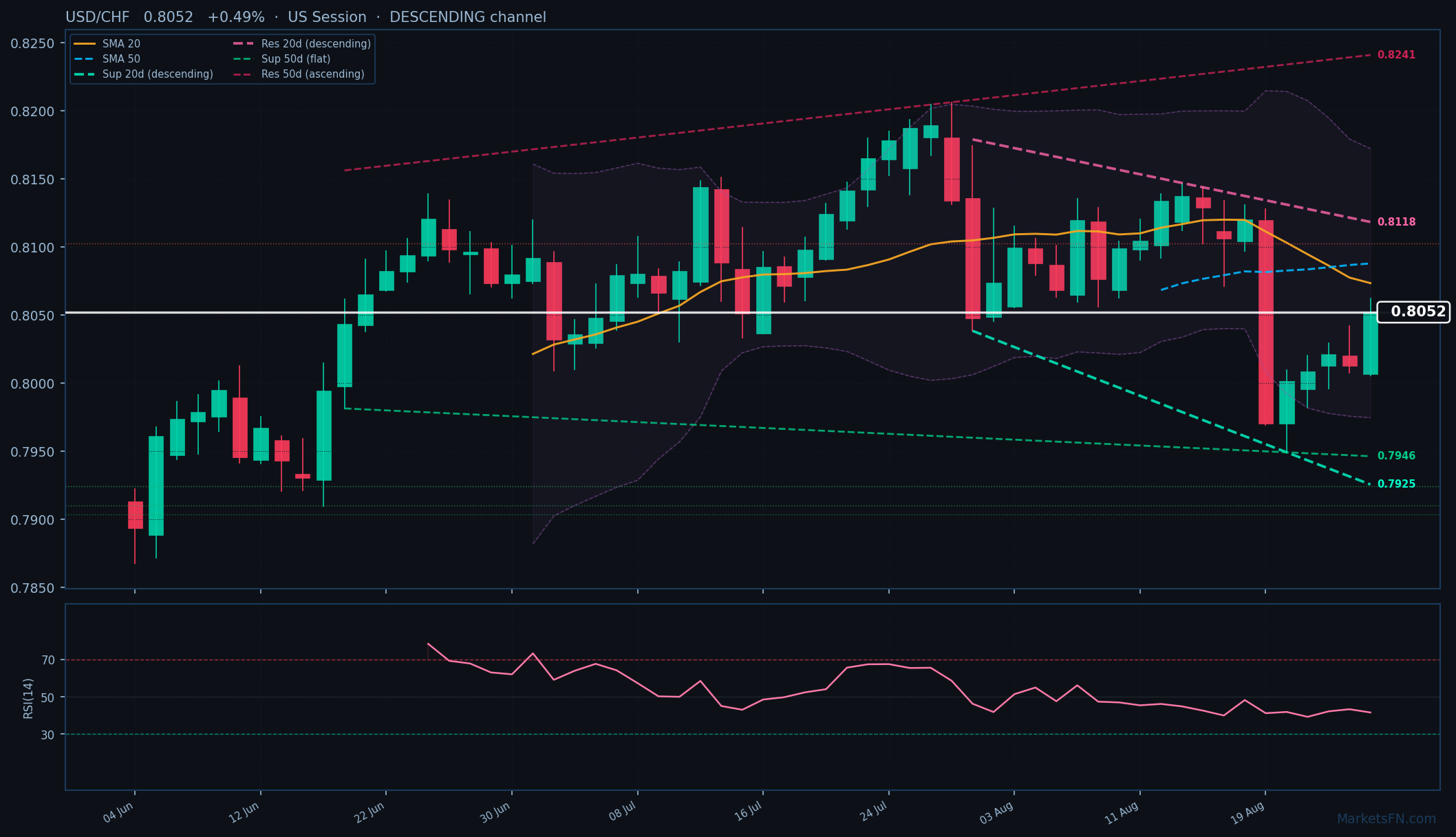This screenshot has height=837, width=1456.
Task: Click the 0.8200 price axis label
Action: (32, 111)
